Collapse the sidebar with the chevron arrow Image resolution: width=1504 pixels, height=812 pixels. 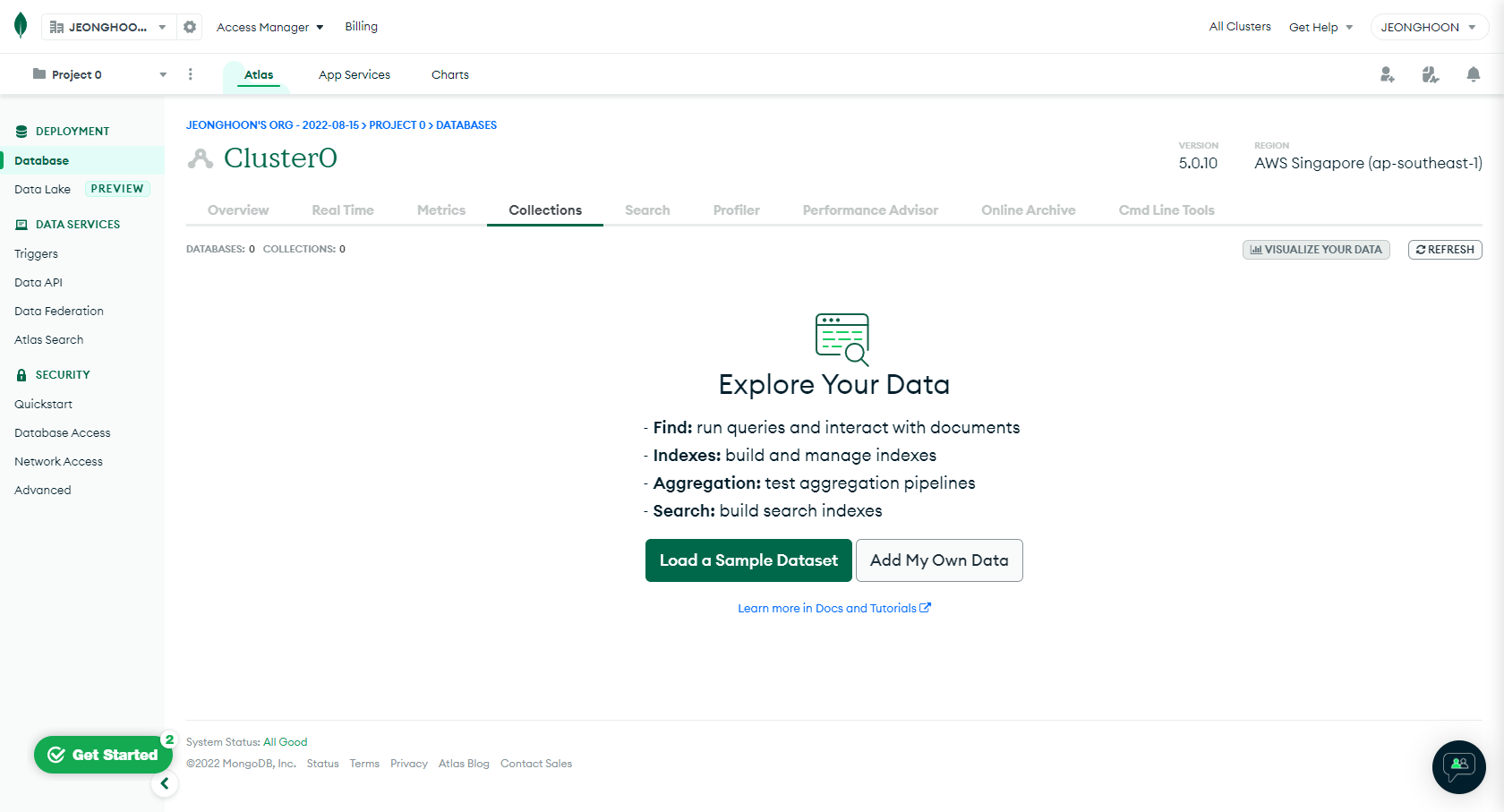[164, 783]
